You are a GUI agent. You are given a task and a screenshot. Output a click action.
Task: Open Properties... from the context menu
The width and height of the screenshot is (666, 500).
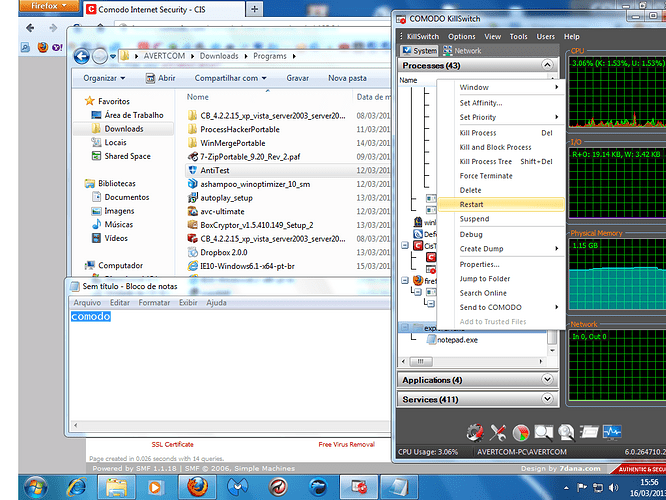tap(501, 264)
